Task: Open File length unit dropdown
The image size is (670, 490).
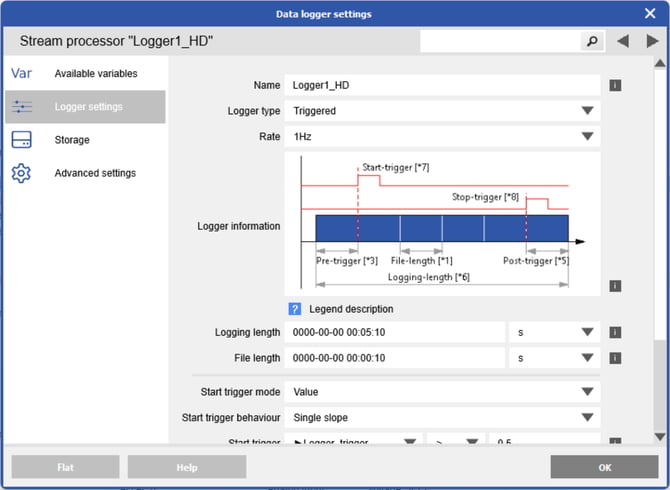Action: point(554,358)
